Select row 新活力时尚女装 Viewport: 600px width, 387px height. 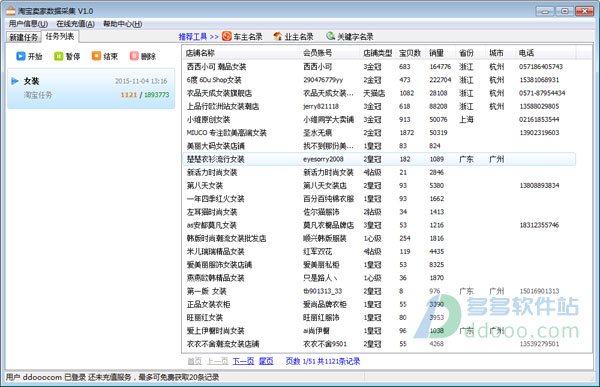(x=379, y=172)
